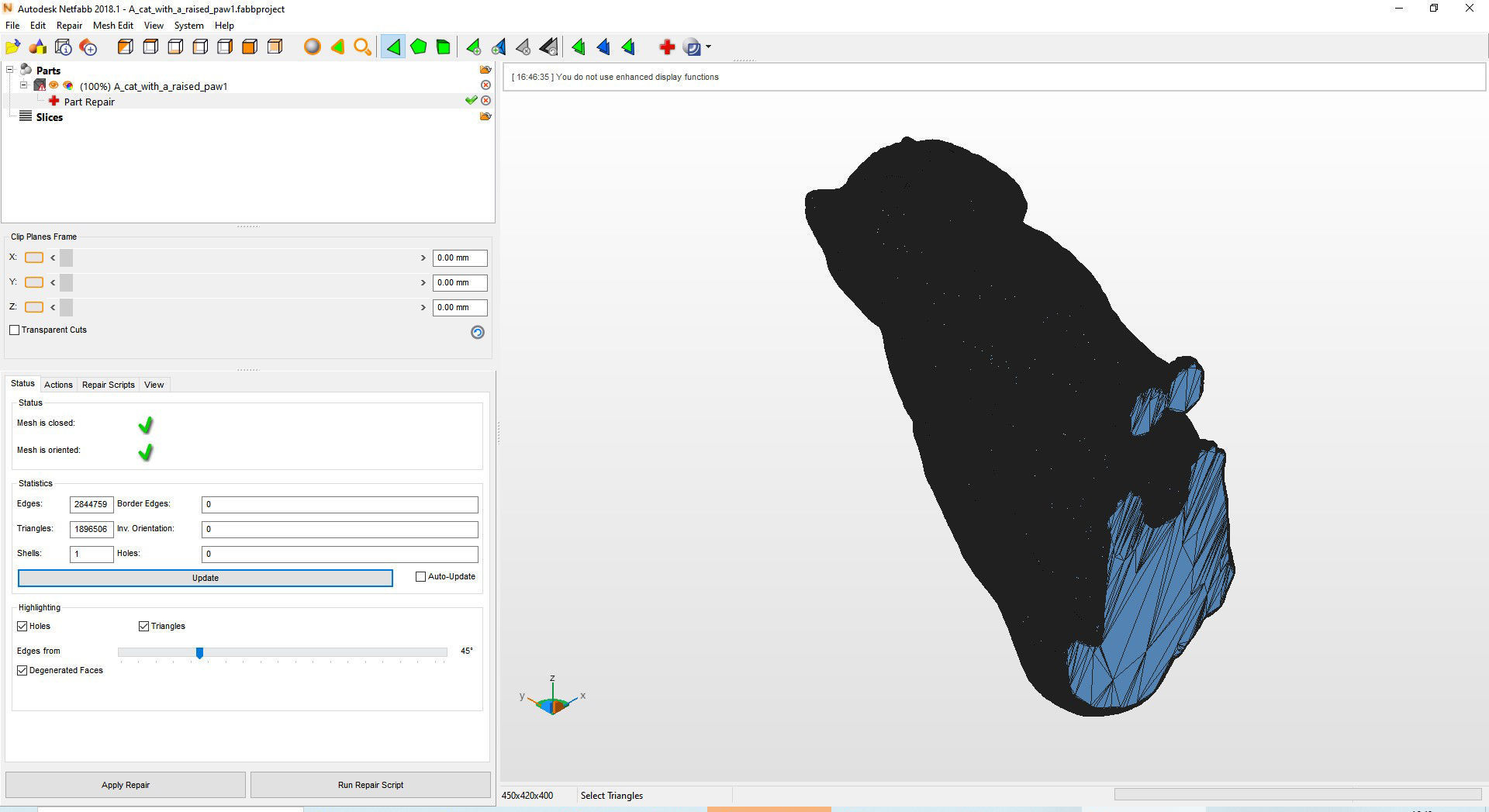Click the Run Repair Script button
Viewport: 1489px width, 812px height.
(x=371, y=785)
